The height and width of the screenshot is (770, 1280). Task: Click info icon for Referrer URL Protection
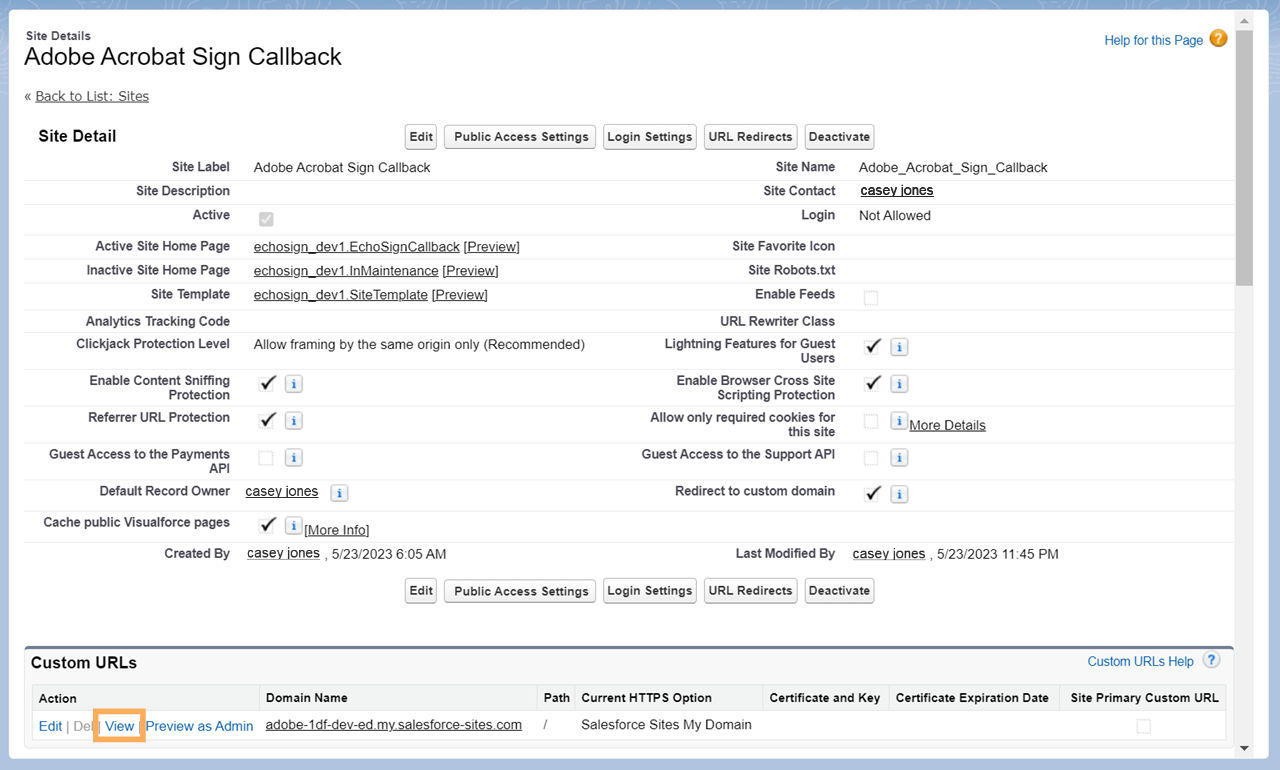(x=293, y=421)
